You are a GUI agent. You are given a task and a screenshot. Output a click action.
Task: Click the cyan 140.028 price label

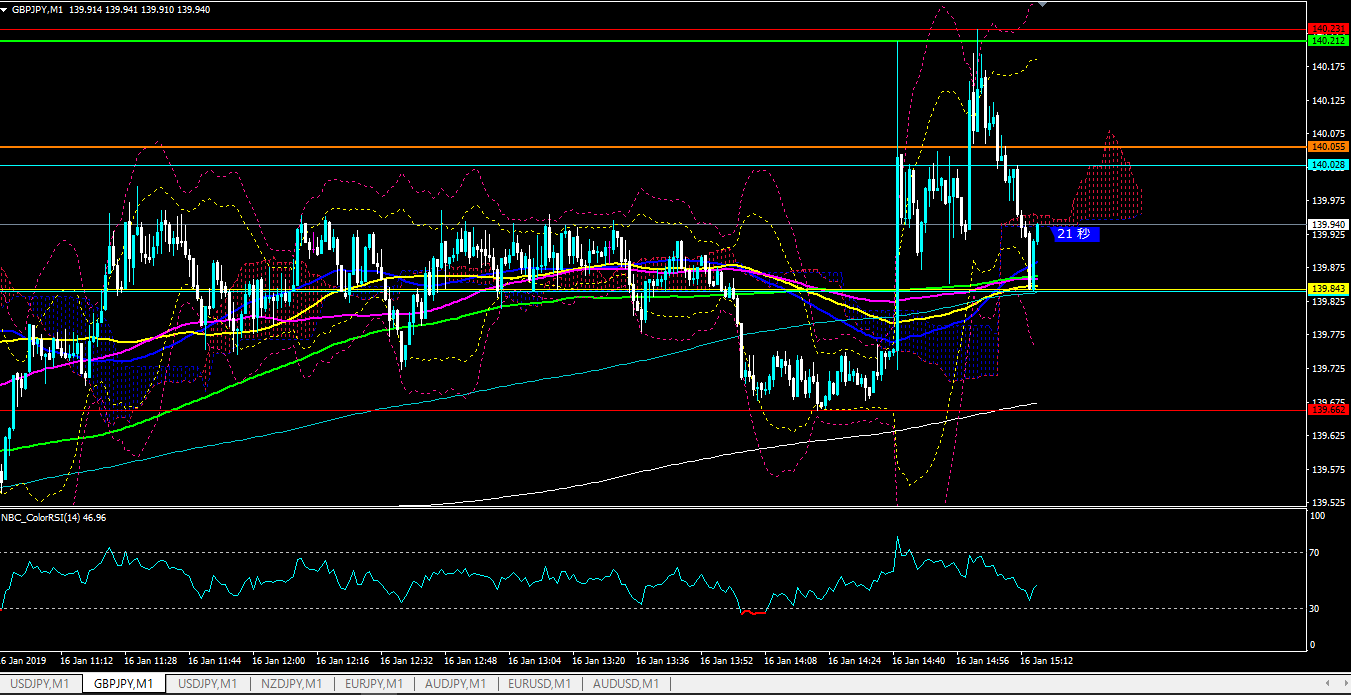tap(1329, 164)
